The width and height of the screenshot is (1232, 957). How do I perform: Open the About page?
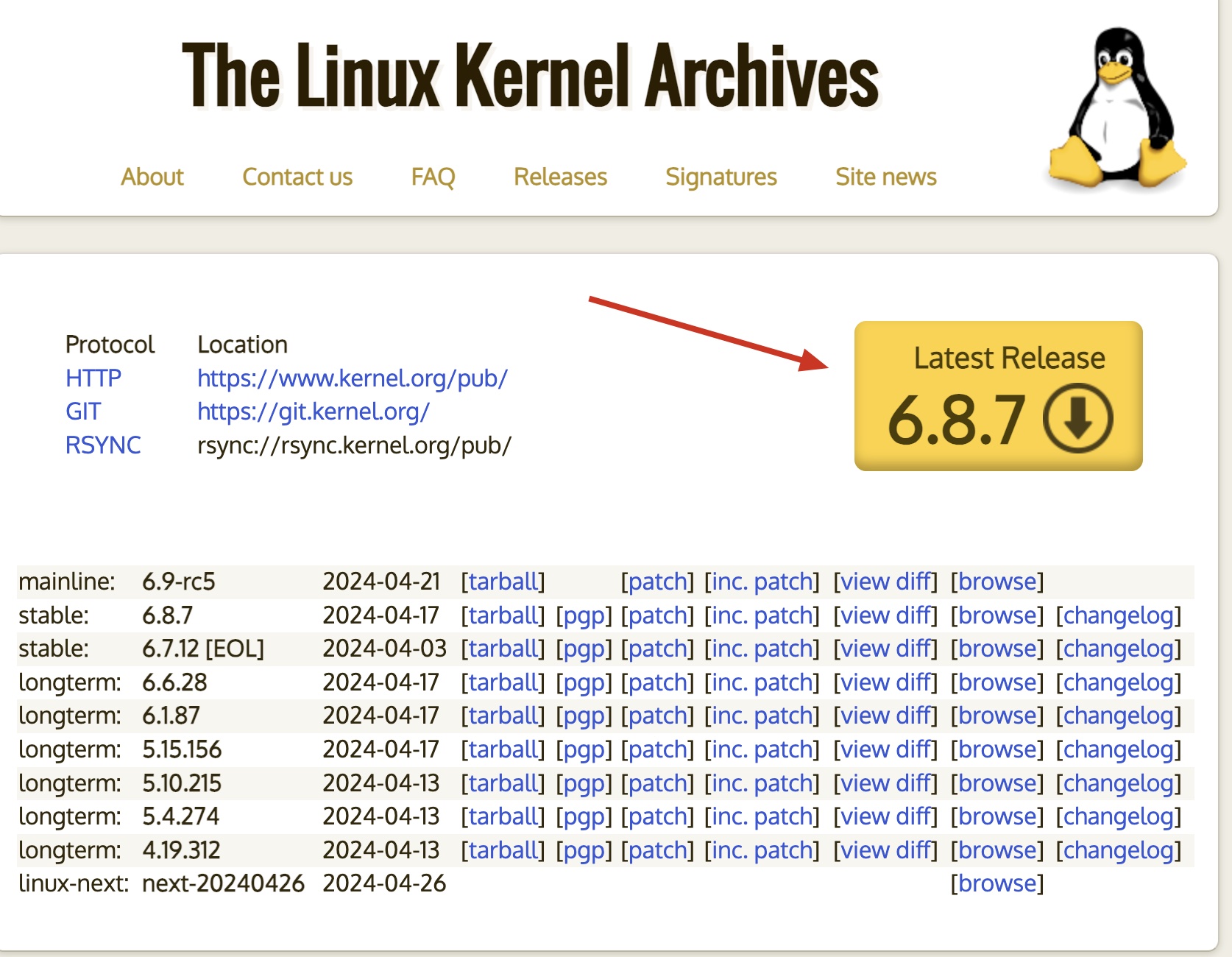pyautogui.click(x=152, y=177)
